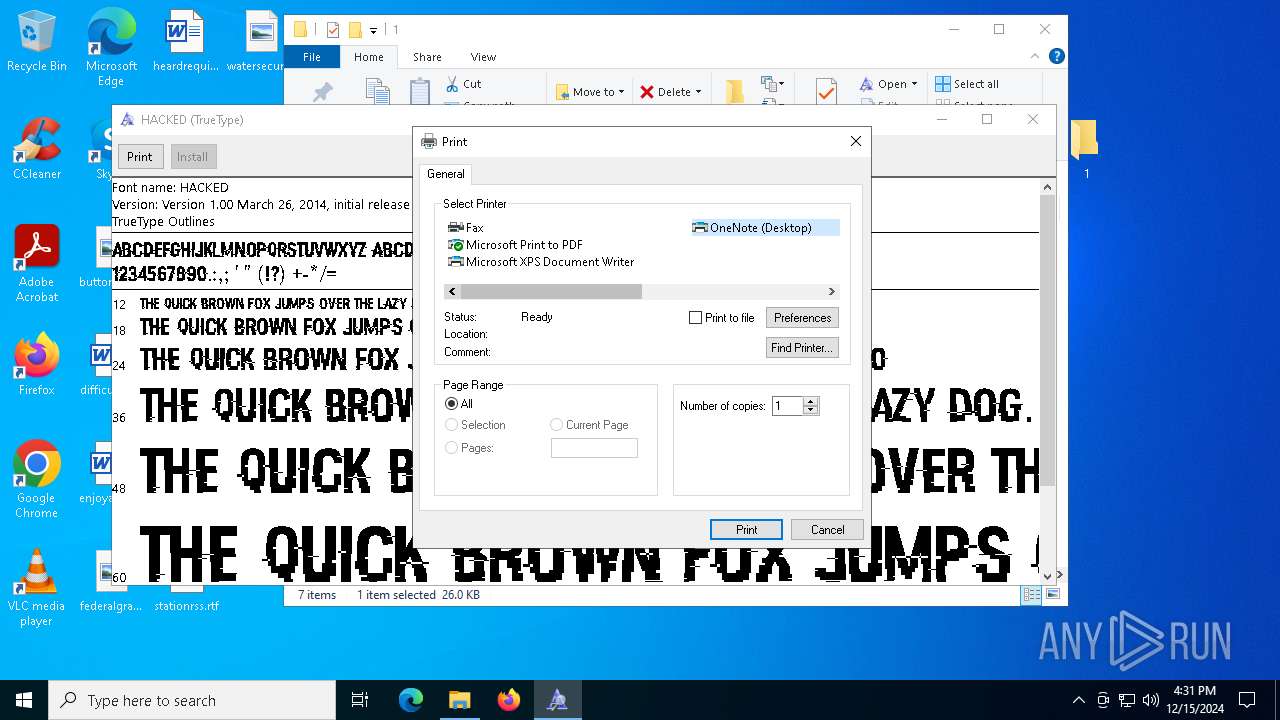Choose the Pages range radio button
The image size is (1280, 720).
[452, 448]
